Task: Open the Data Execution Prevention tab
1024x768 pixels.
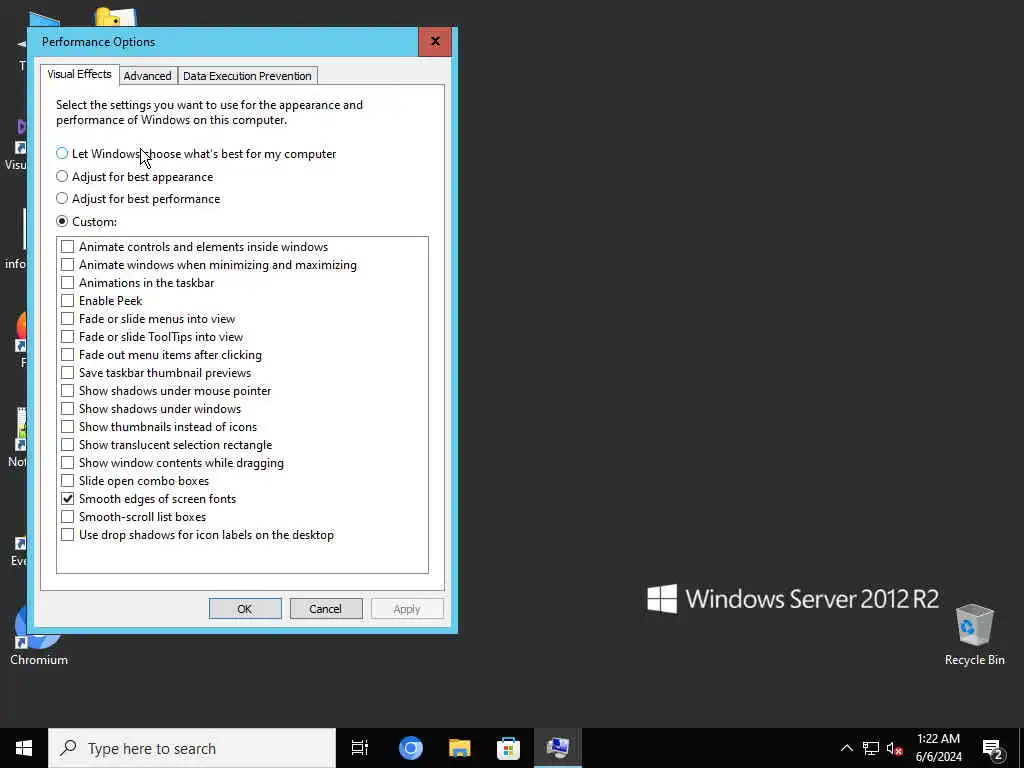Action: (247, 76)
